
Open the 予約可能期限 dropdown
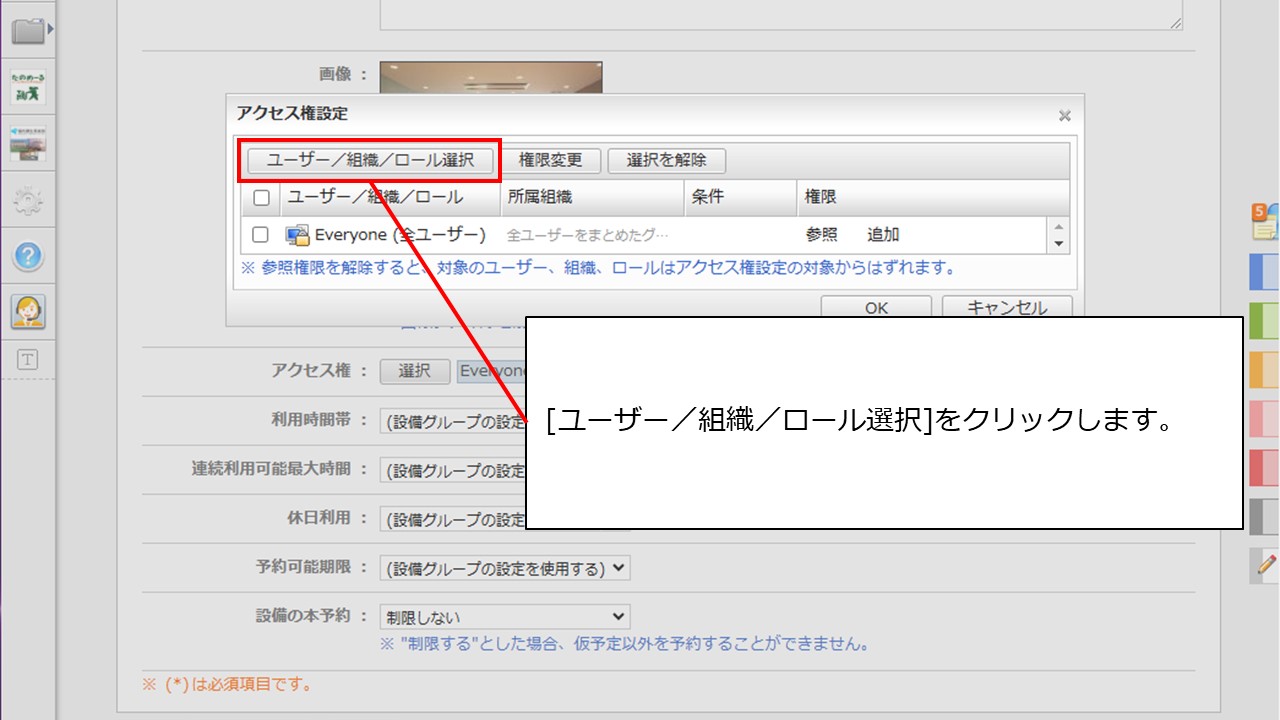click(505, 568)
